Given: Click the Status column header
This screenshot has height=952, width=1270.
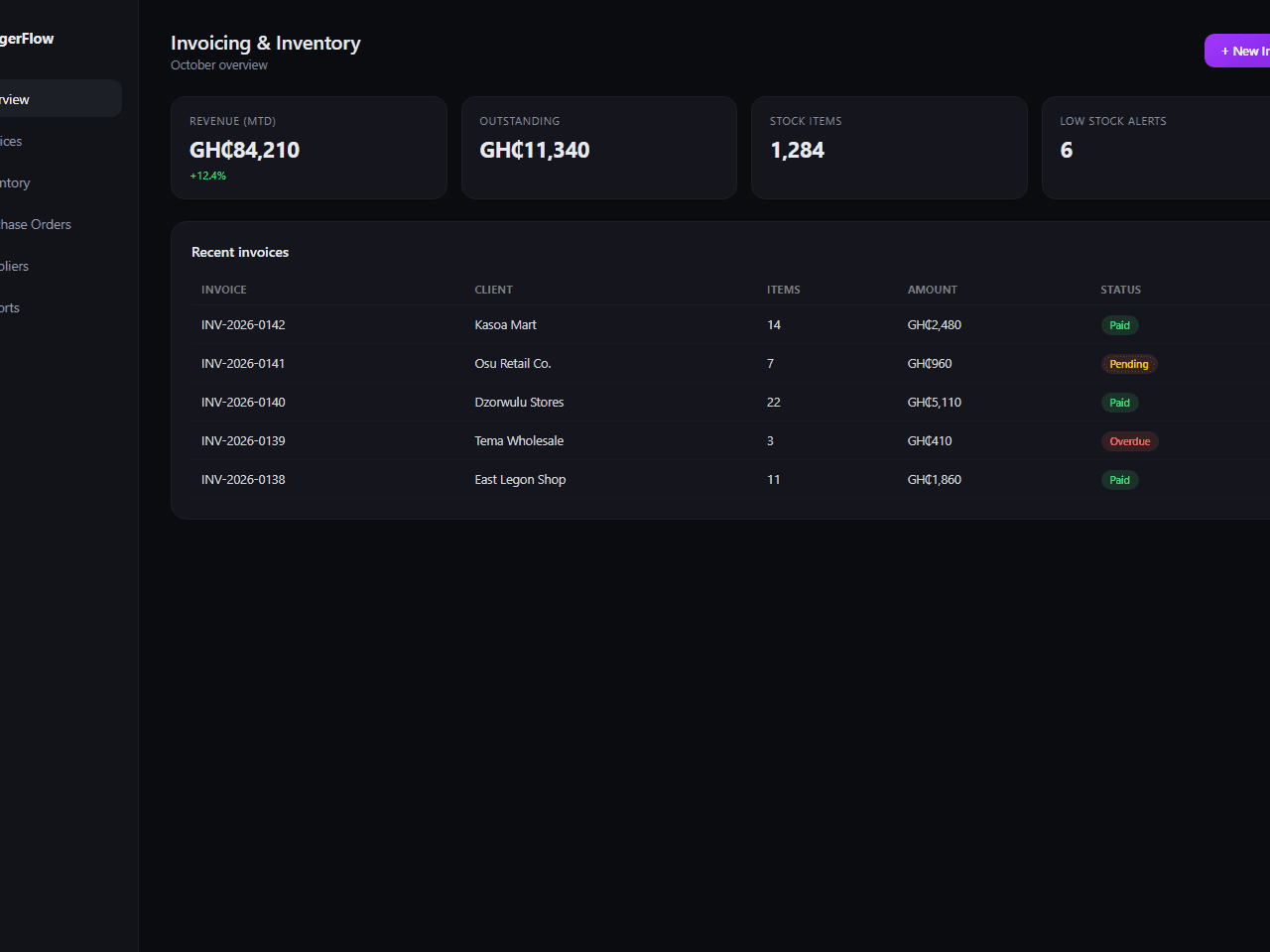Looking at the screenshot, I should 1121,290.
